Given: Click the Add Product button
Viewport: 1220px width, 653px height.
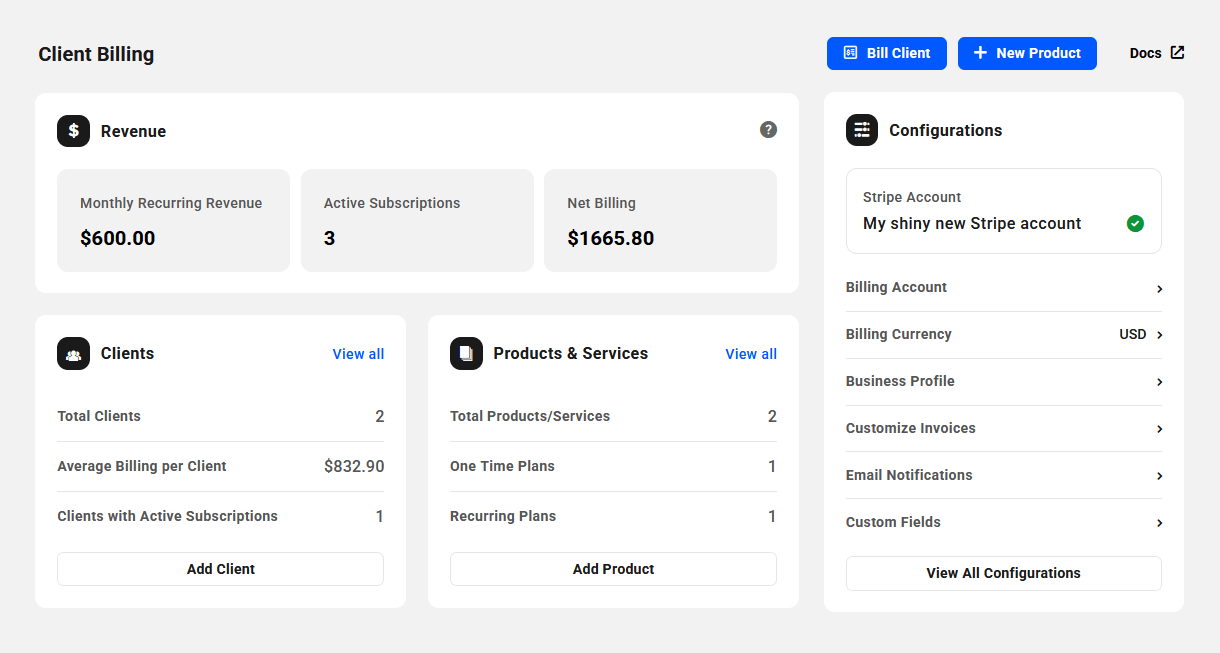Looking at the screenshot, I should point(613,569).
